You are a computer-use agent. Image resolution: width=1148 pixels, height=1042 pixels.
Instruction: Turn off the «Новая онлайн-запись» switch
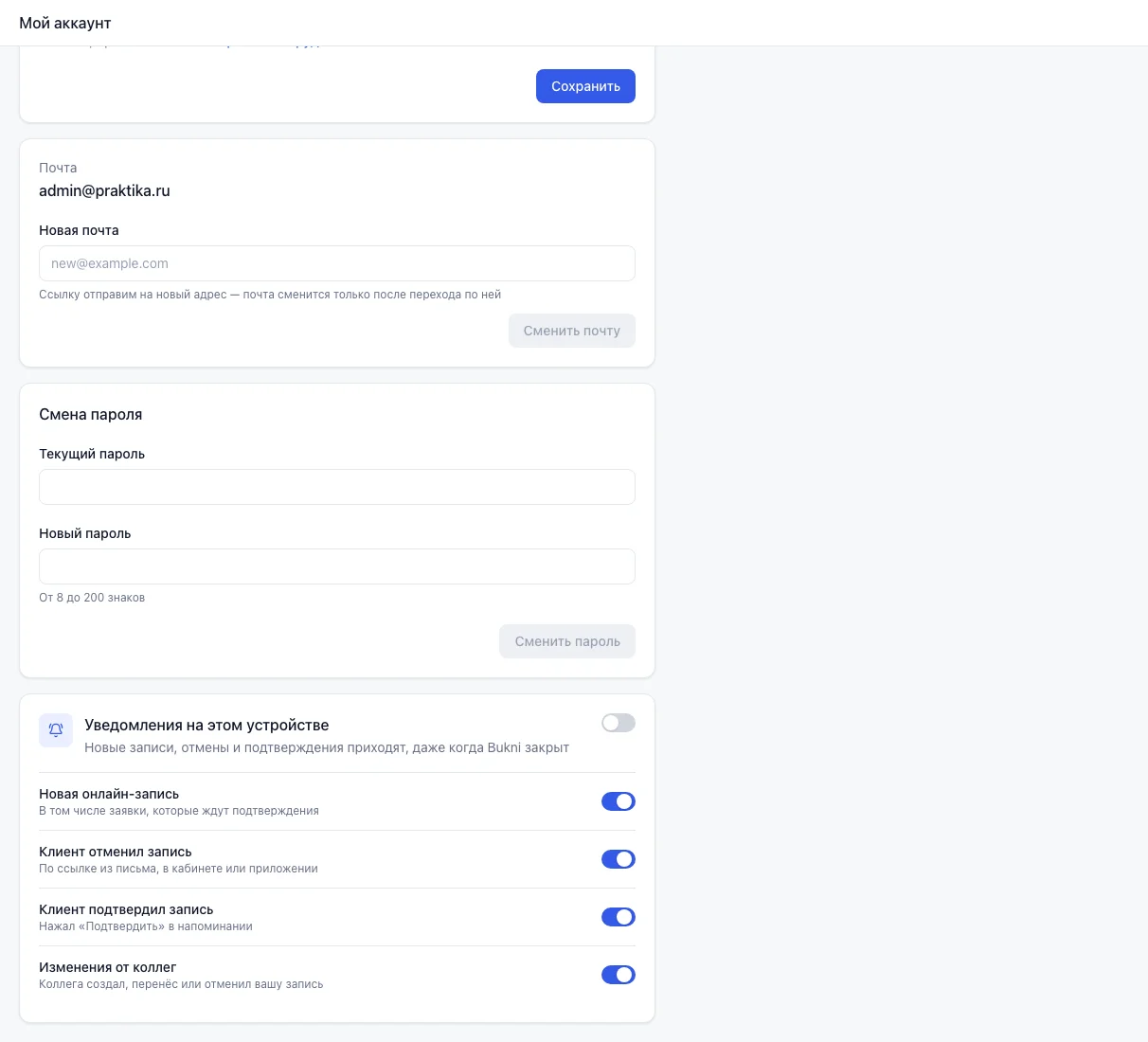coord(619,801)
